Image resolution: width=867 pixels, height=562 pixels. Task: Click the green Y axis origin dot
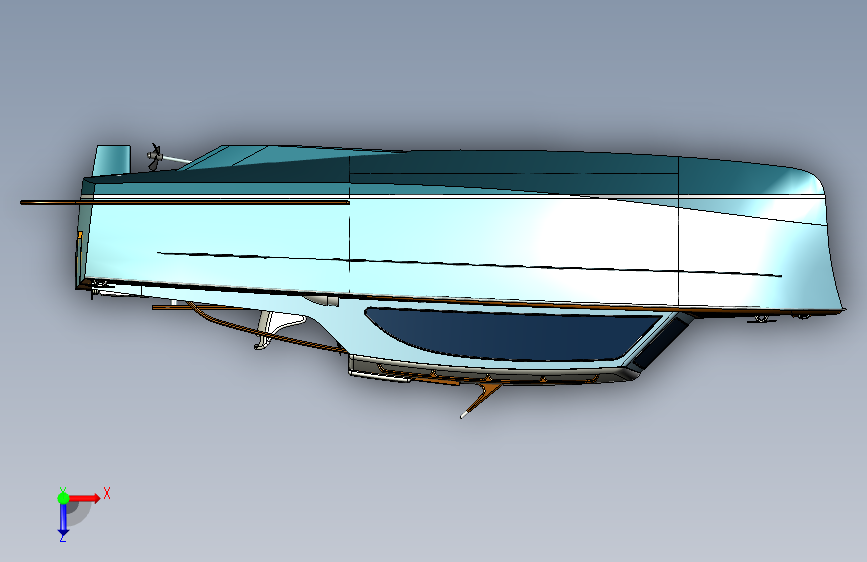pos(63,498)
